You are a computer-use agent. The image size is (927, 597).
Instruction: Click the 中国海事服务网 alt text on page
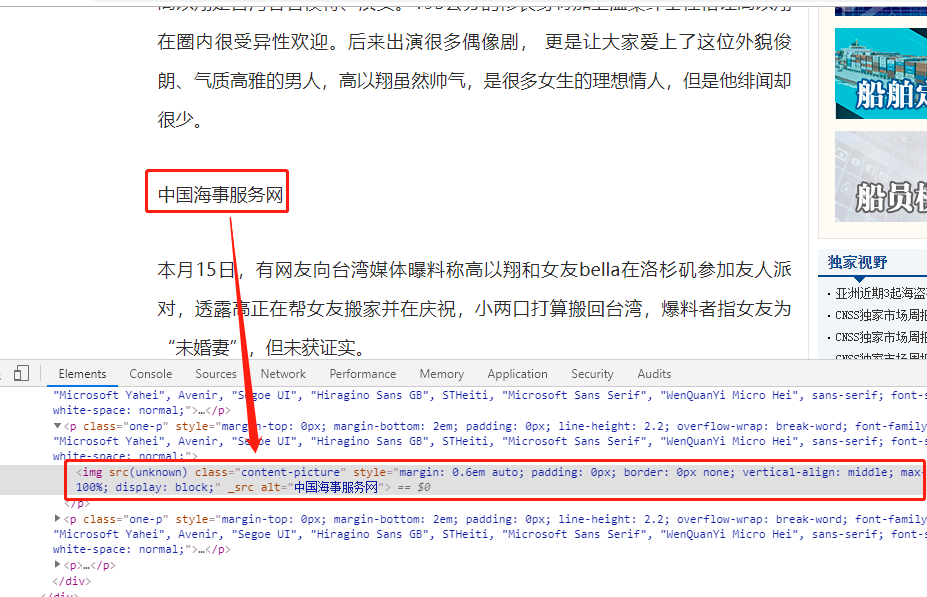tap(220, 194)
